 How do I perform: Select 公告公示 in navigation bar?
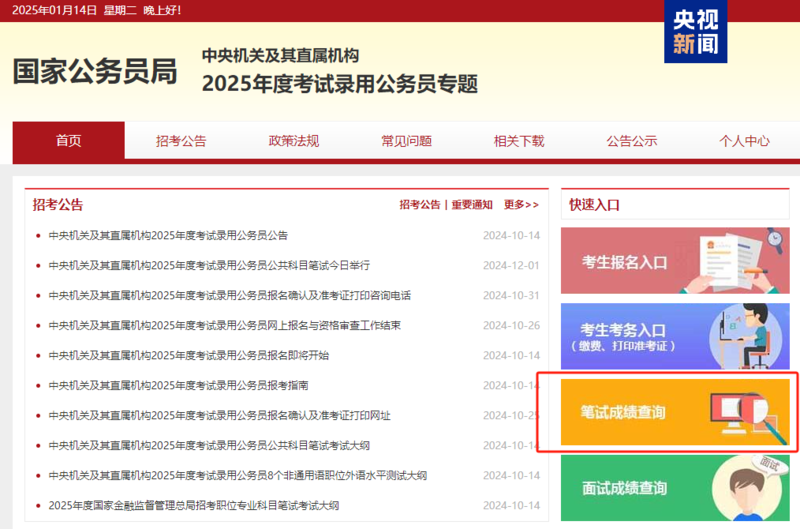631,141
